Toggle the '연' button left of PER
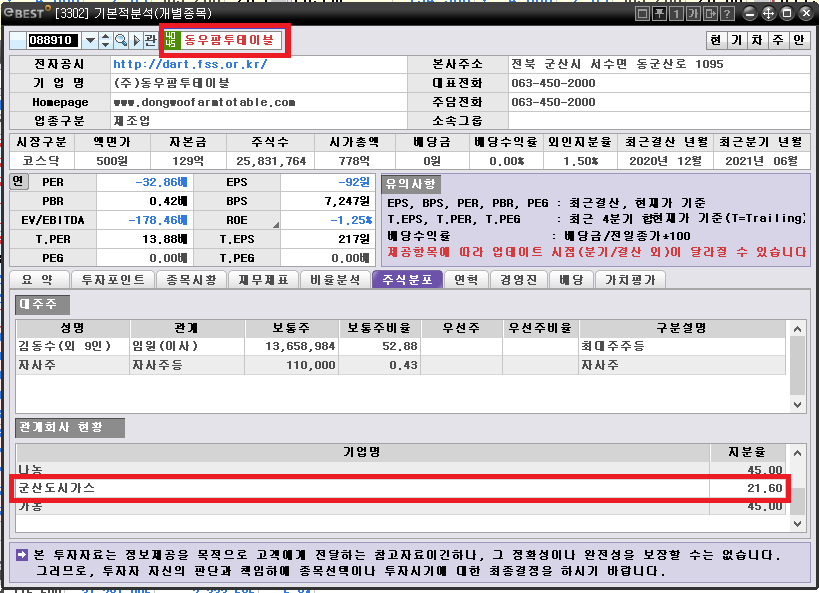The width and height of the screenshot is (819, 593). click(x=18, y=182)
